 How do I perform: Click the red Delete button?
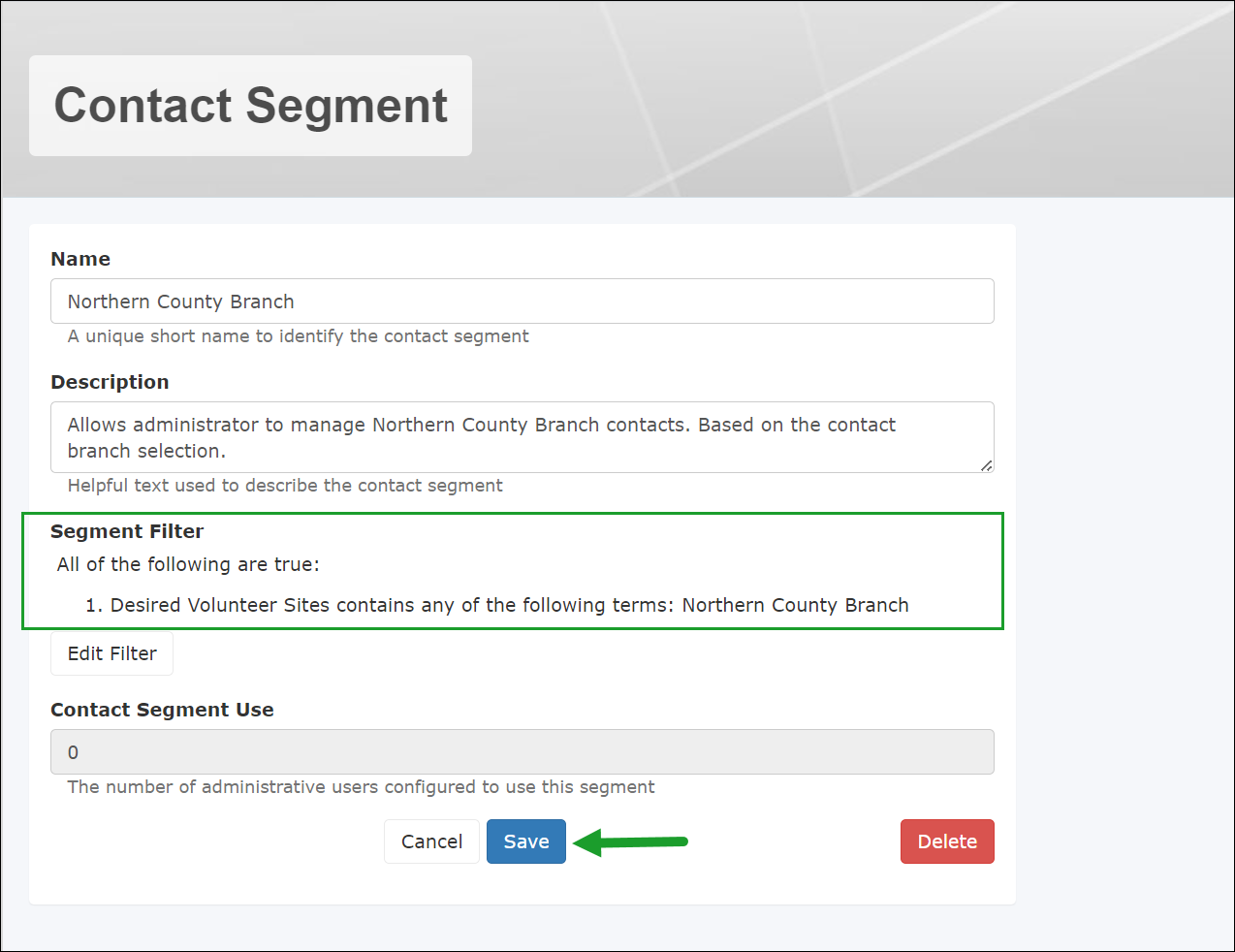click(x=947, y=841)
